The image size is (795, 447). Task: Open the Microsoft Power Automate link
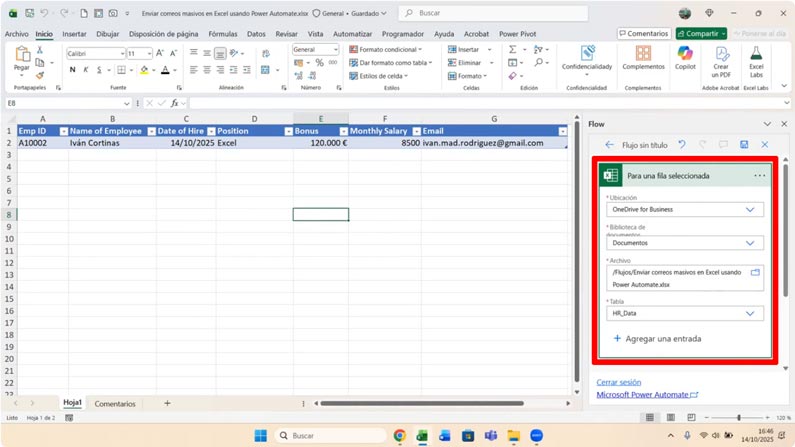[647, 394]
